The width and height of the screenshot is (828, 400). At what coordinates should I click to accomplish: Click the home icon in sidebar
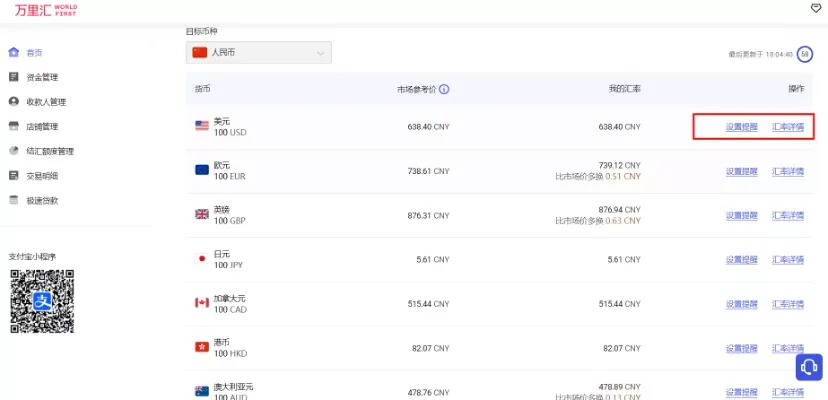point(14,52)
